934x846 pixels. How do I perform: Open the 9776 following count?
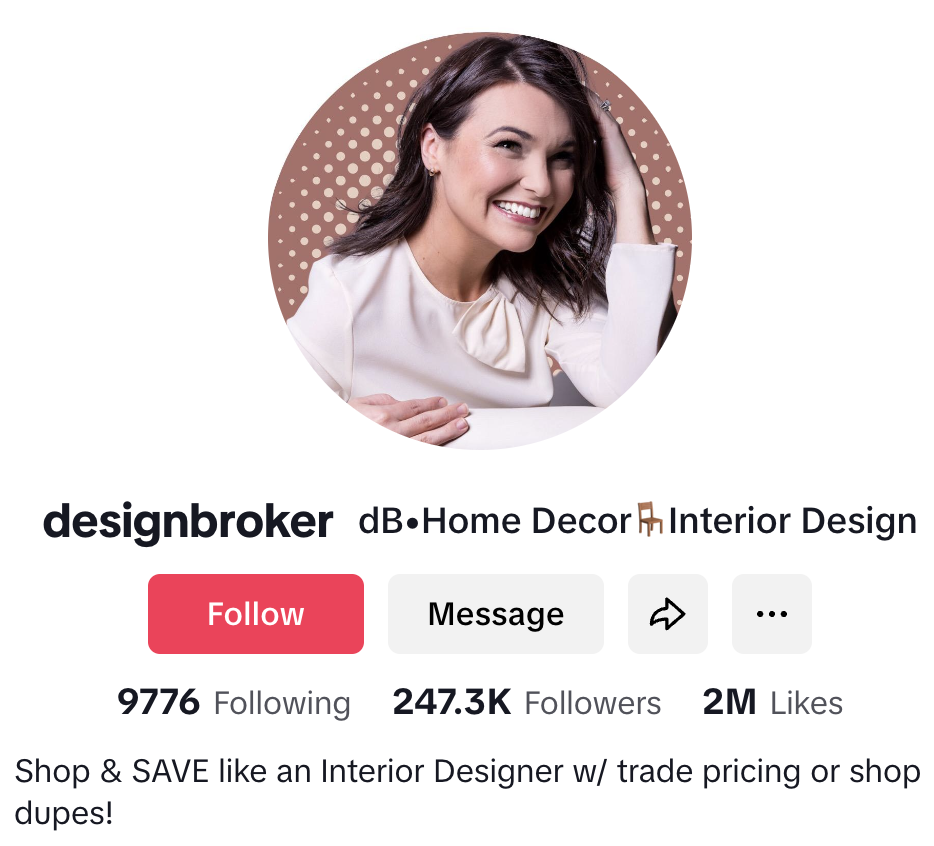(x=158, y=702)
